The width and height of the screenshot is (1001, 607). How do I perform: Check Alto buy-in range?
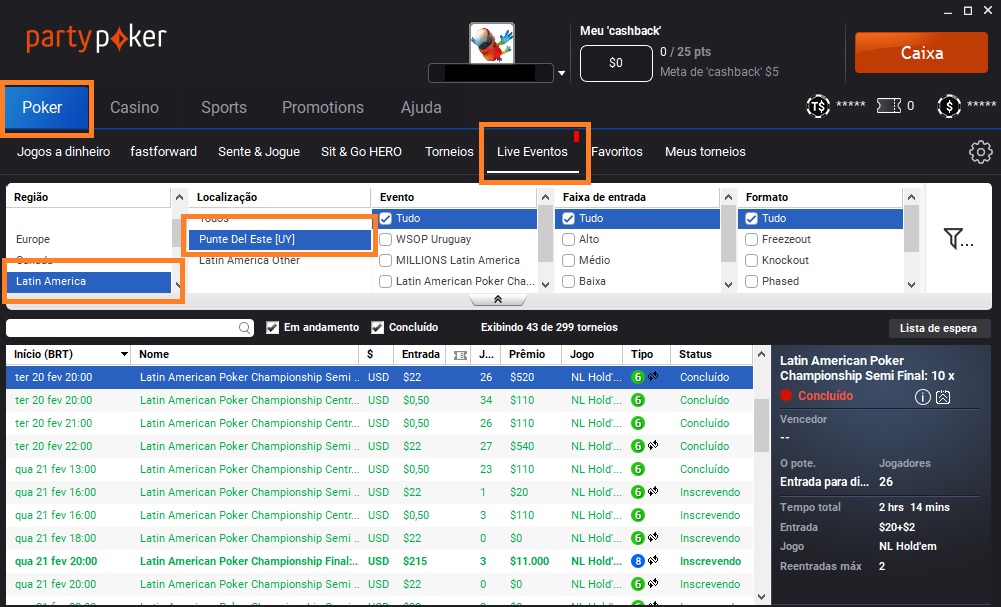568,239
